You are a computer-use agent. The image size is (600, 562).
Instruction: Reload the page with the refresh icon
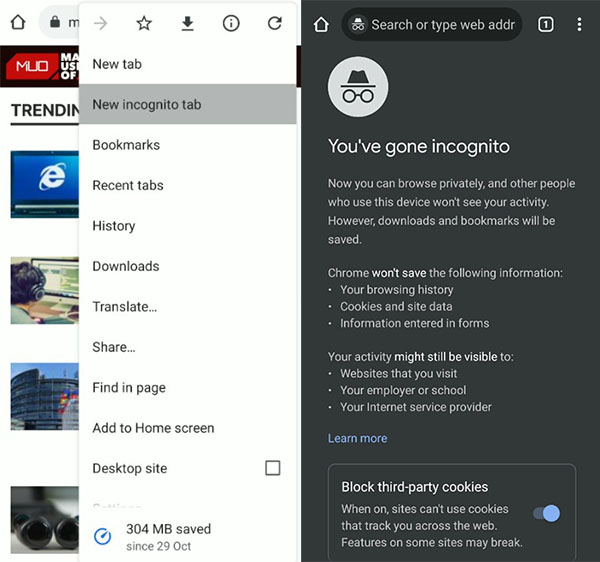tap(275, 23)
